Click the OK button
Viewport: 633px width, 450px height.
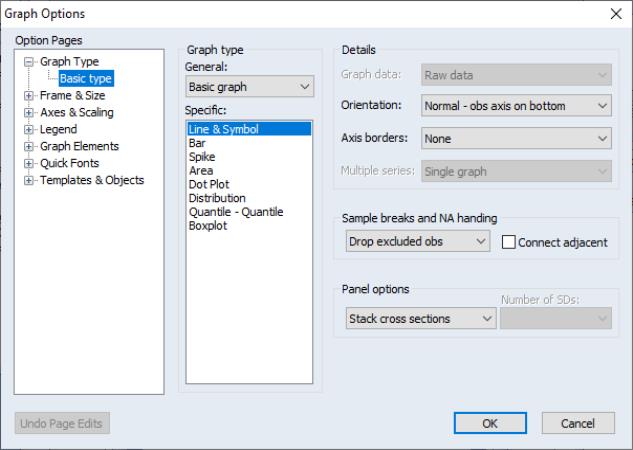pos(490,423)
